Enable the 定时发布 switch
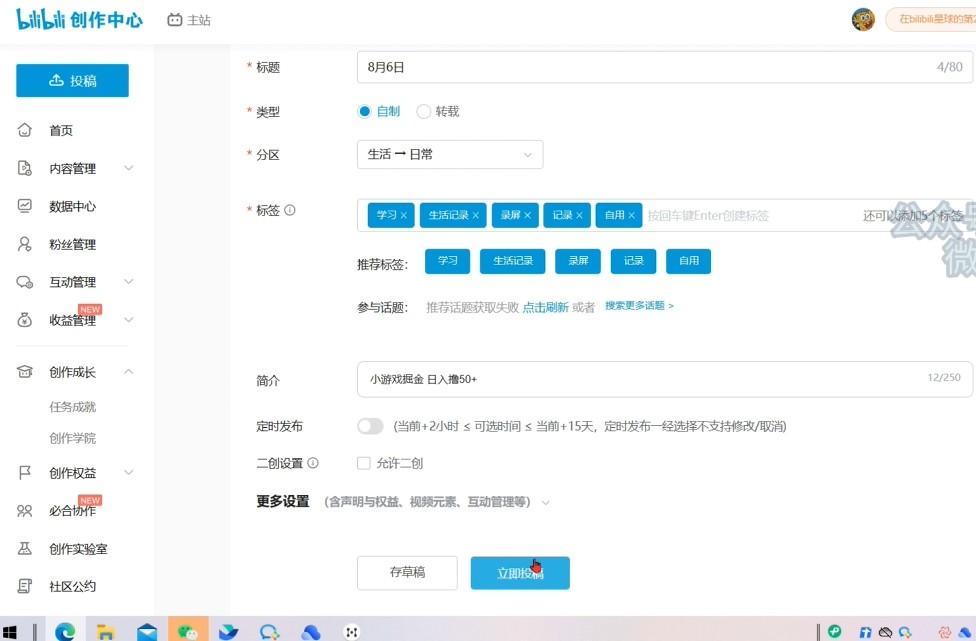The width and height of the screenshot is (976, 641). coord(370,426)
